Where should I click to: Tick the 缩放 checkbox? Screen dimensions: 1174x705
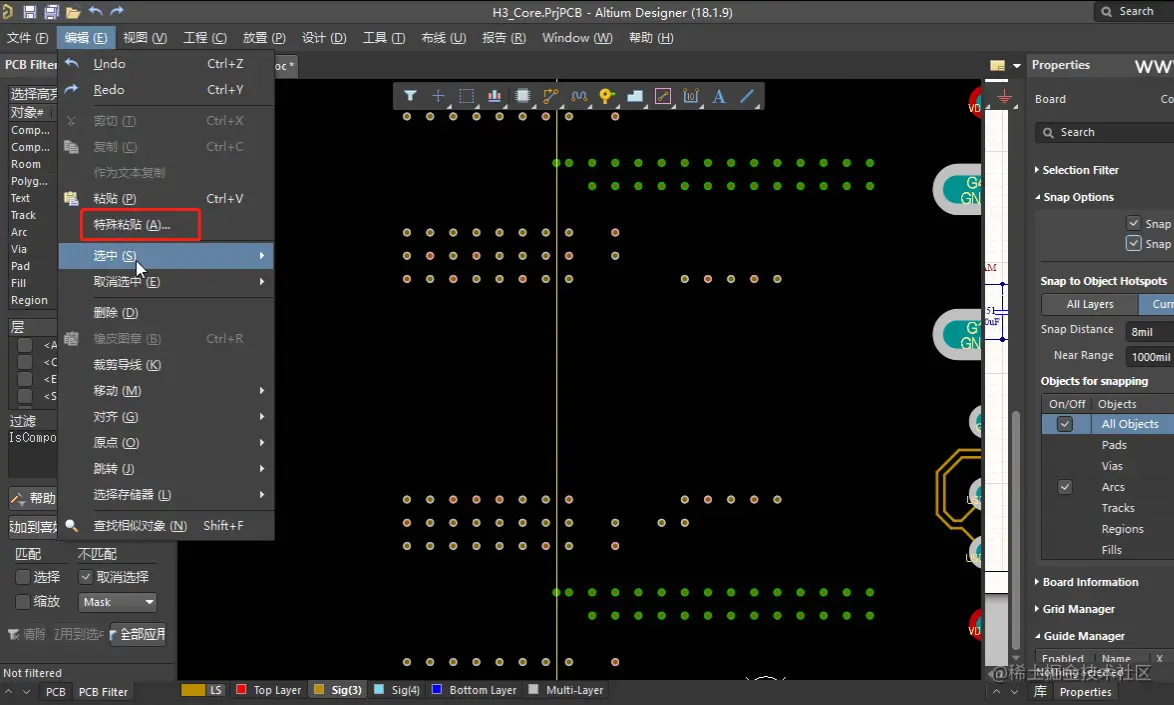[22, 602]
